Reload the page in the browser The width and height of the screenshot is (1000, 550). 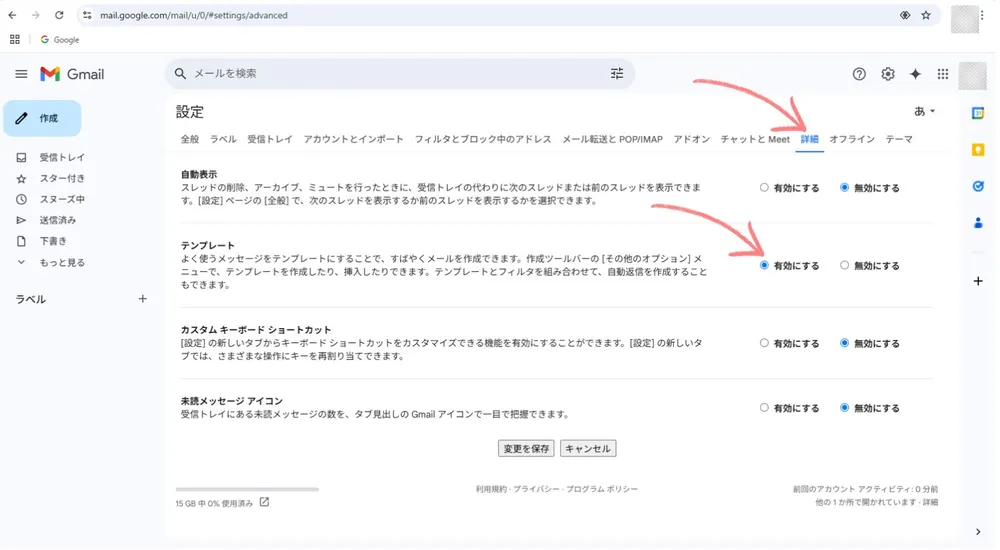59,15
